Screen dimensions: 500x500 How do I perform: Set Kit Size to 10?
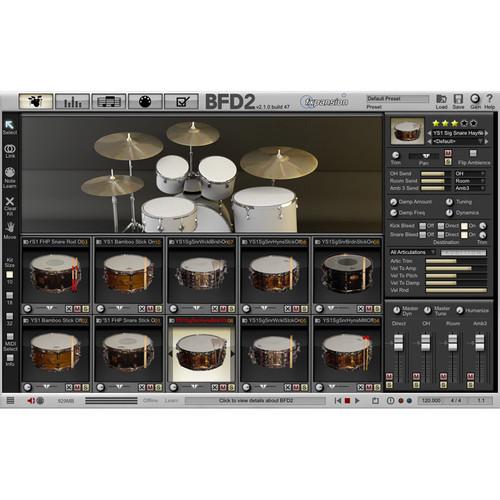click(10, 275)
